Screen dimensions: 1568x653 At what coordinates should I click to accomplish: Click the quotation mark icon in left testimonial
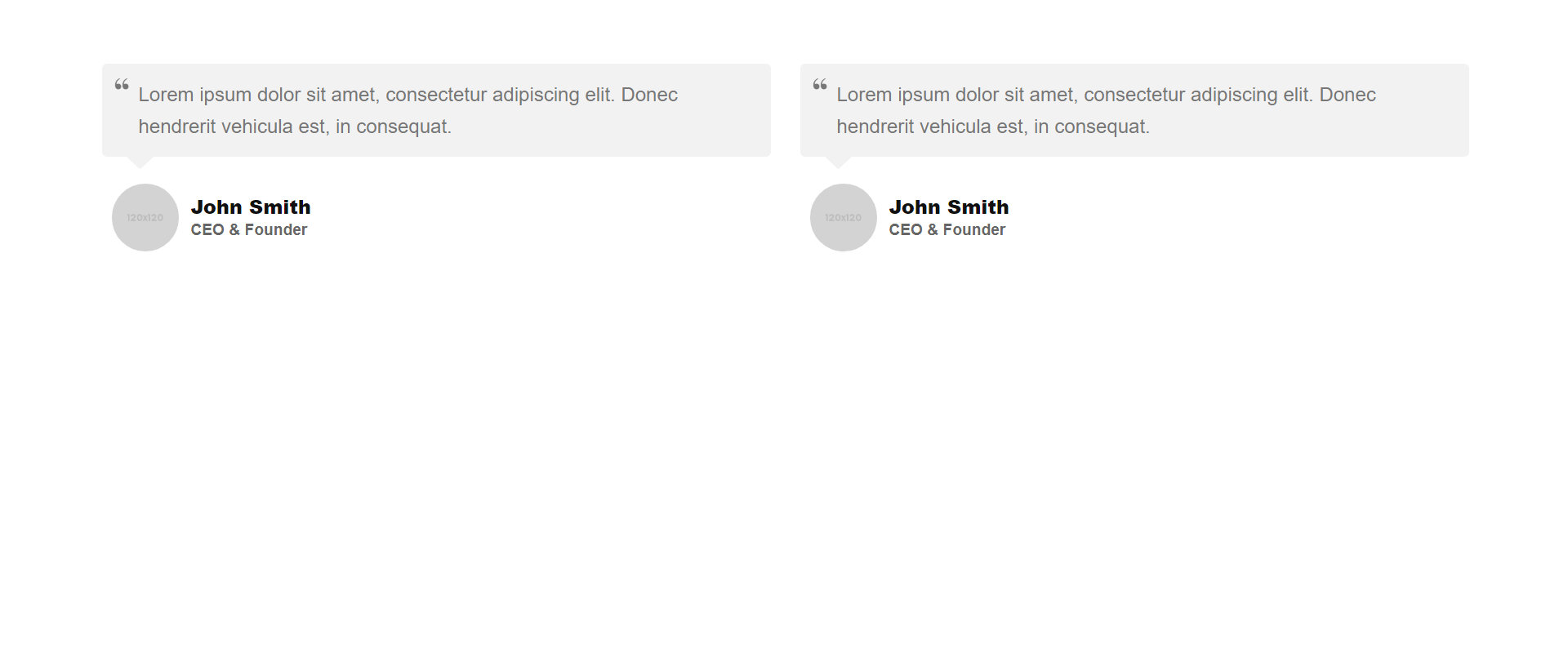(x=122, y=84)
